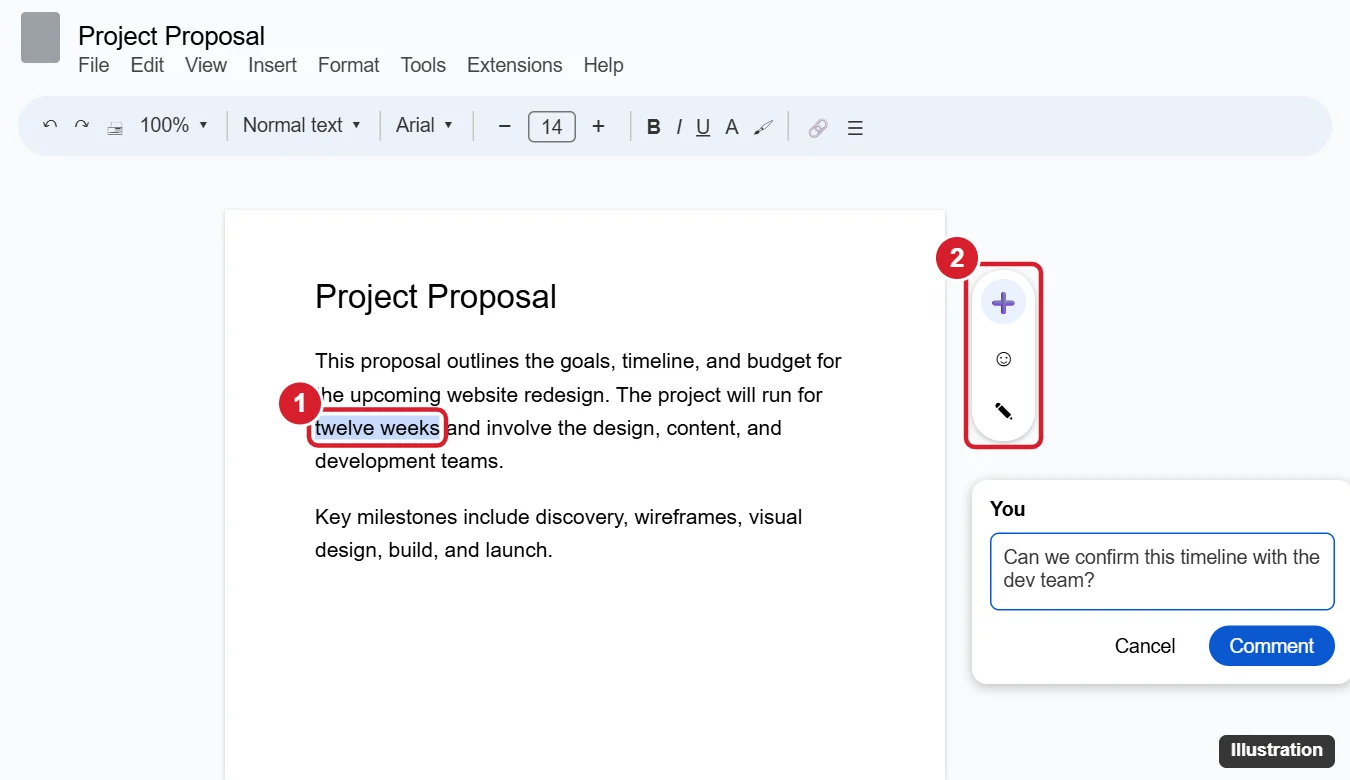Focus the comment text box
The image size is (1350, 780).
pyautogui.click(x=1162, y=571)
